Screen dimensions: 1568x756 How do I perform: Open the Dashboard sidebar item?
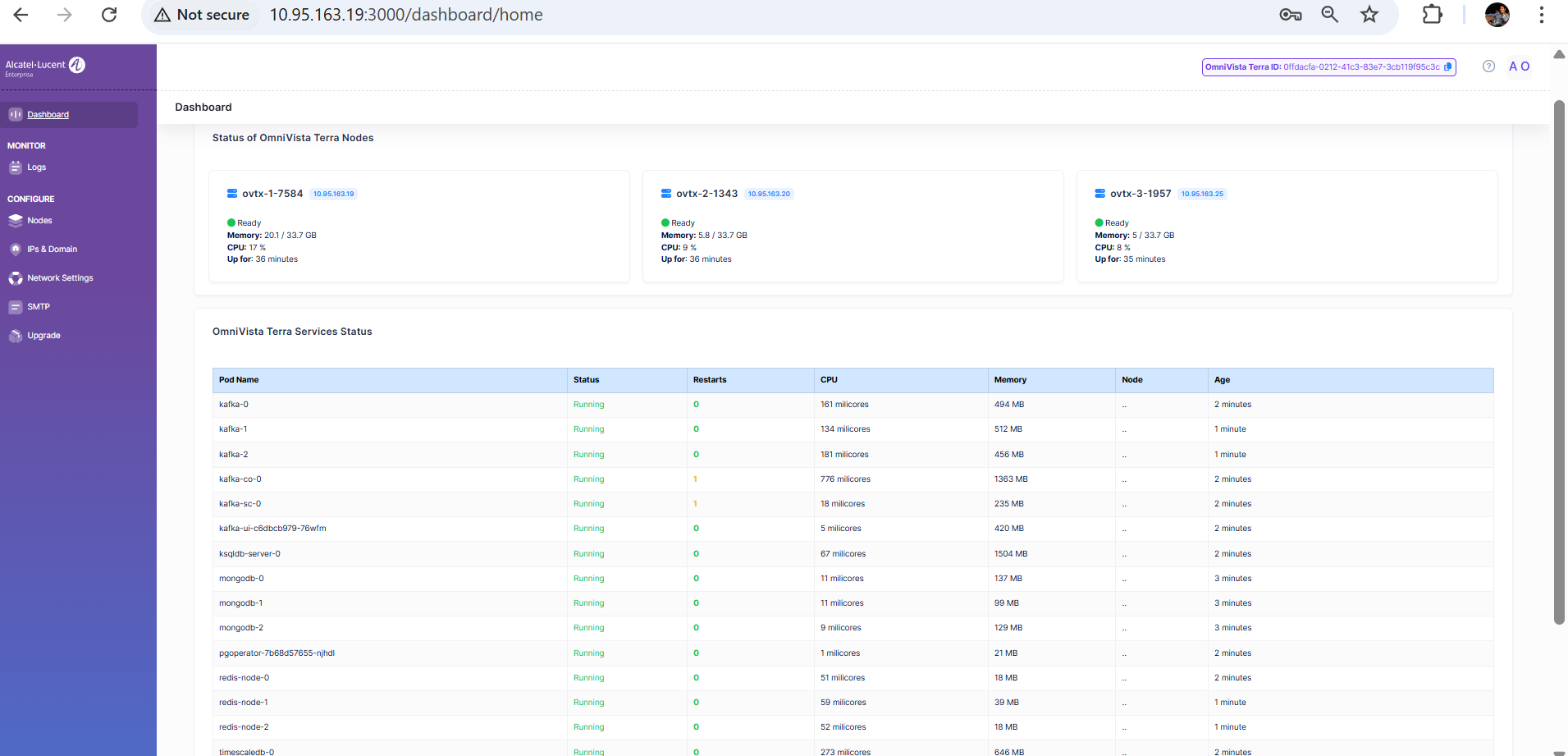click(69, 115)
